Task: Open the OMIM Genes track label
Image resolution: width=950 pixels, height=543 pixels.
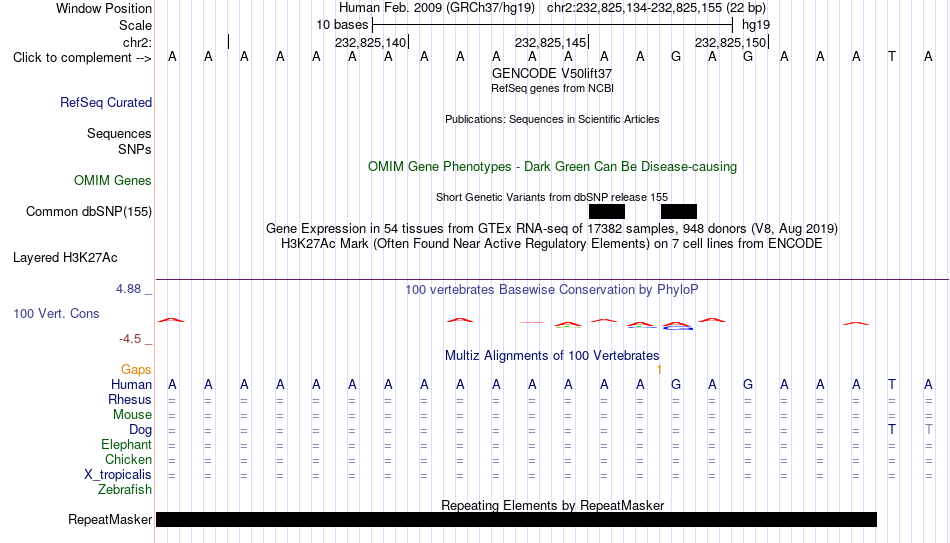Action: (x=113, y=181)
